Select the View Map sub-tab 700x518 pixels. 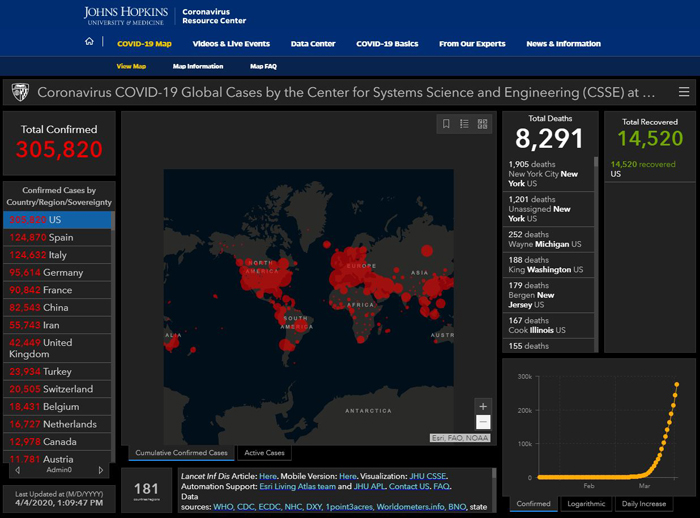point(131,66)
